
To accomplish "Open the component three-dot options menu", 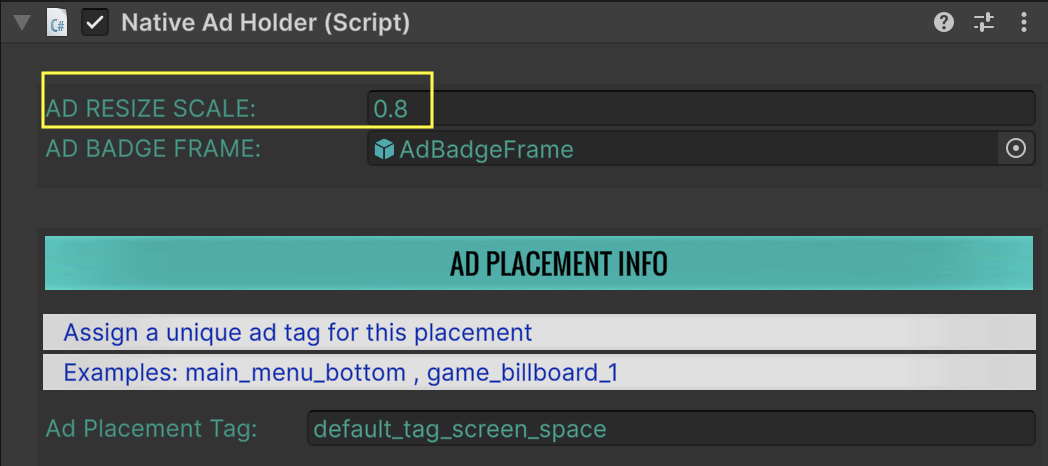I will click(x=1023, y=22).
